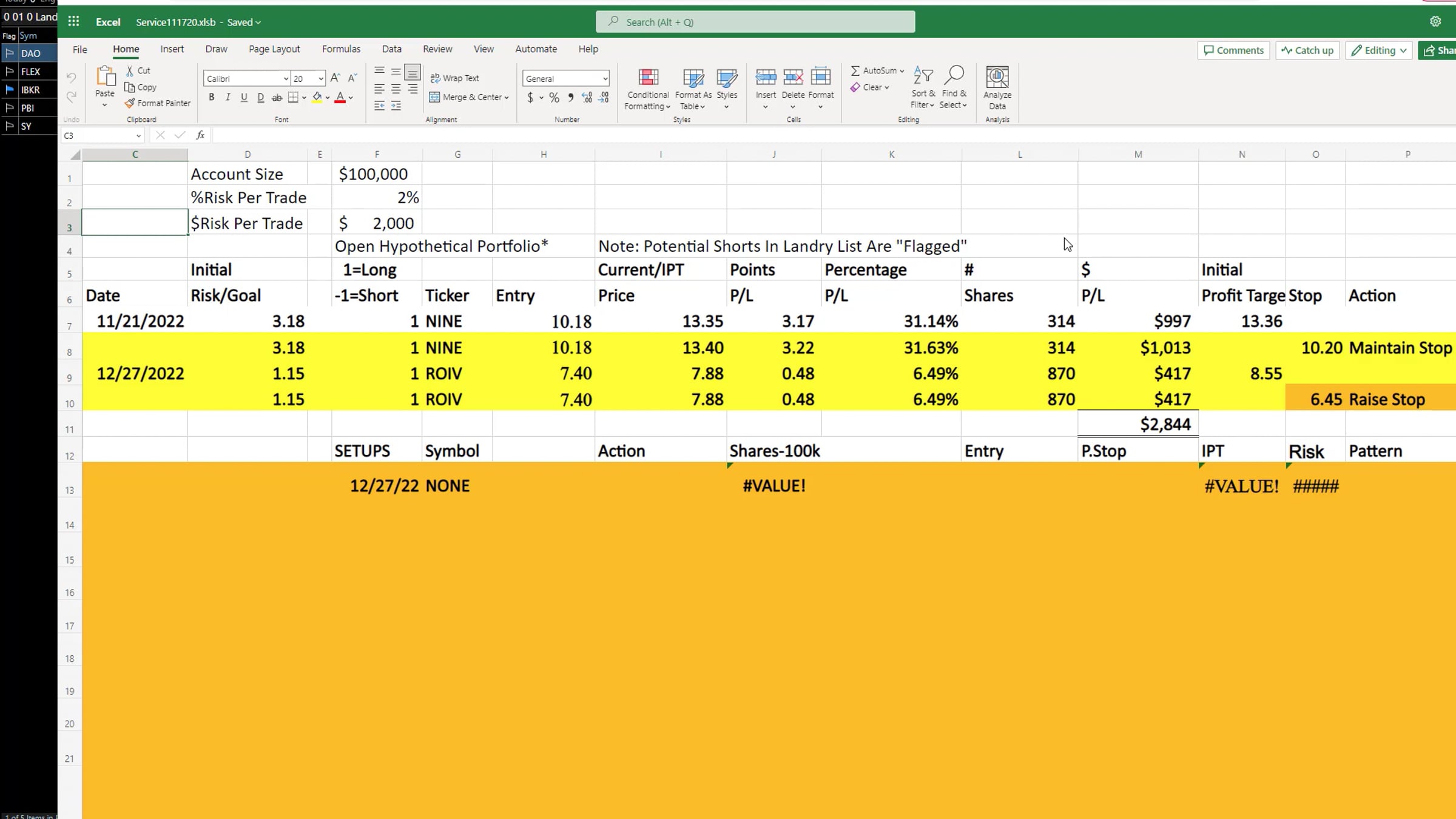
Task: Click the Name Box showing C3
Action: click(x=102, y=135)
